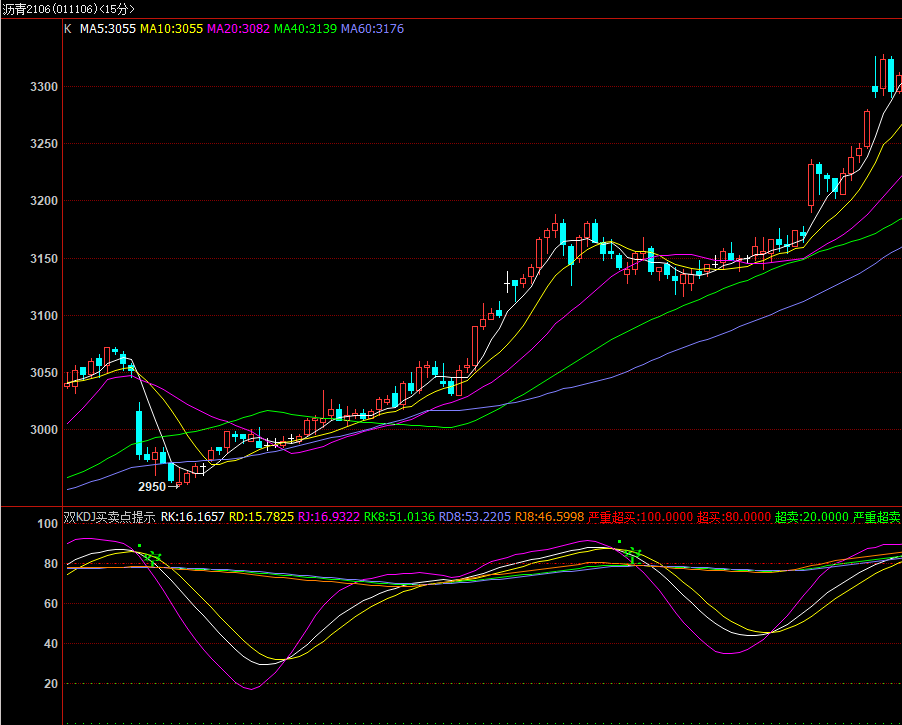The height and width of the screenshot is (725, 902).
Task: Click the chart title 沥青2106(011106)<15分>
Action: tap(68, 9)
